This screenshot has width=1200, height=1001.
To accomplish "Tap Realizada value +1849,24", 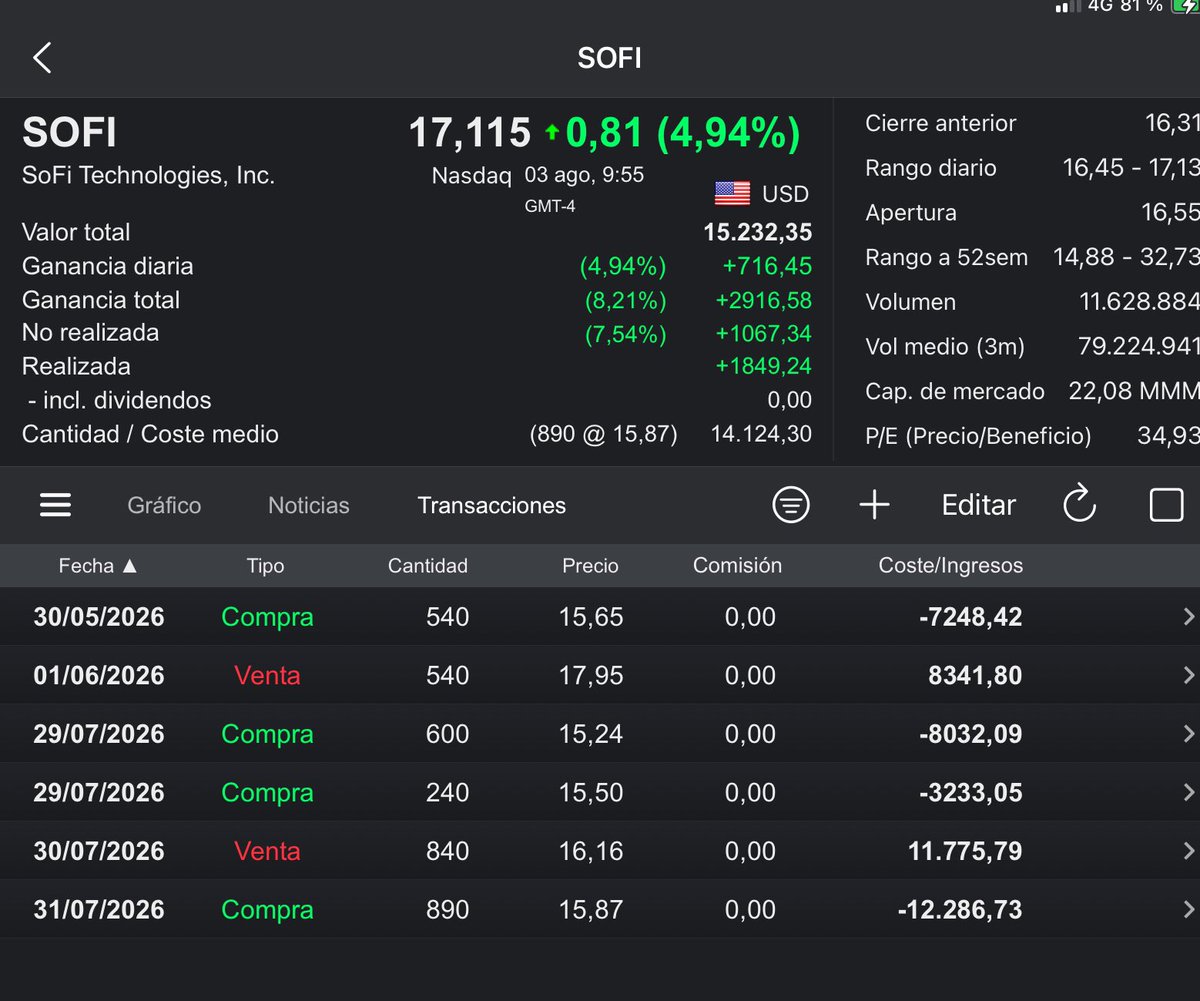I will pos(763,366).
